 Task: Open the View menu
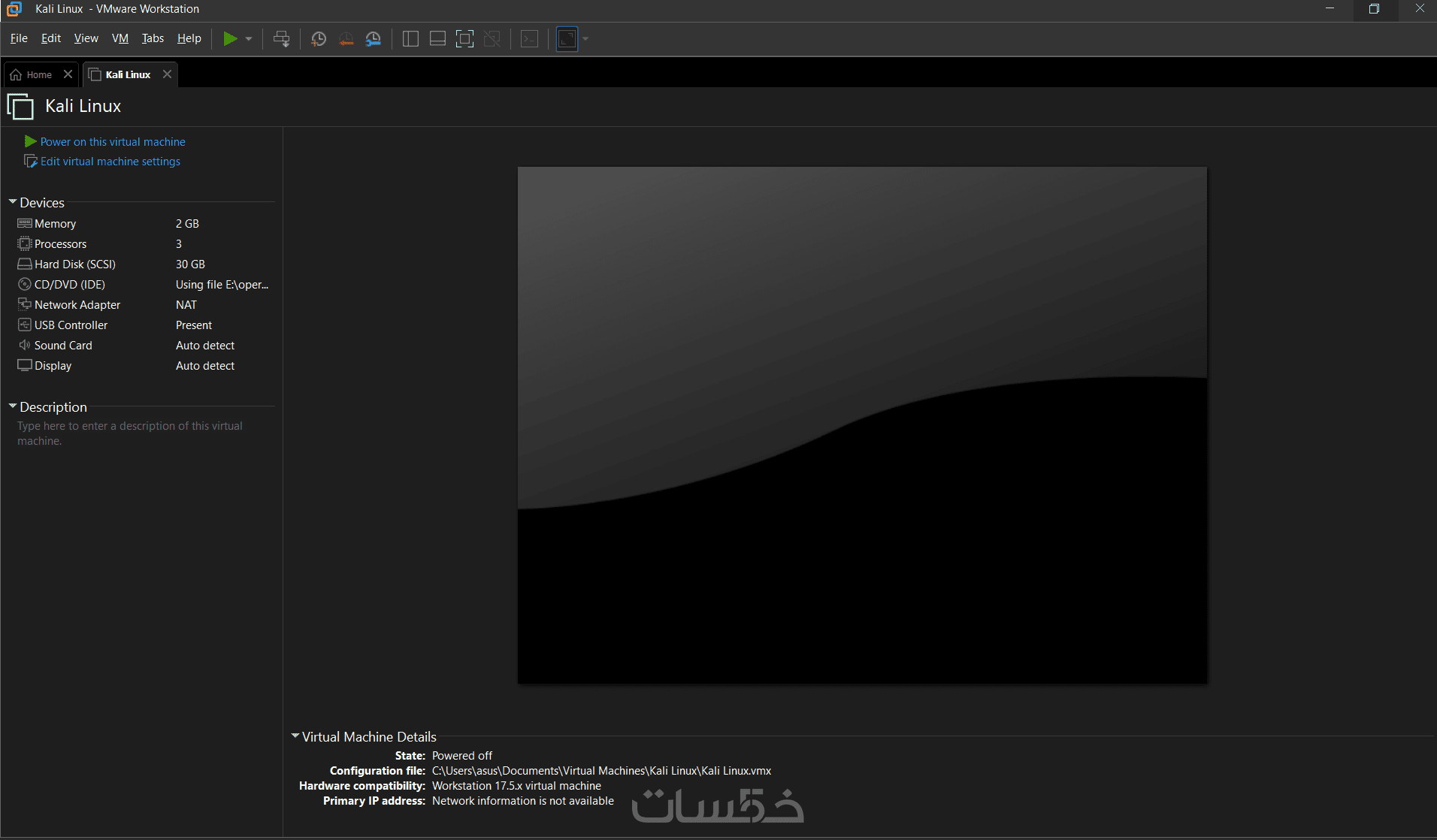(86, 38)
